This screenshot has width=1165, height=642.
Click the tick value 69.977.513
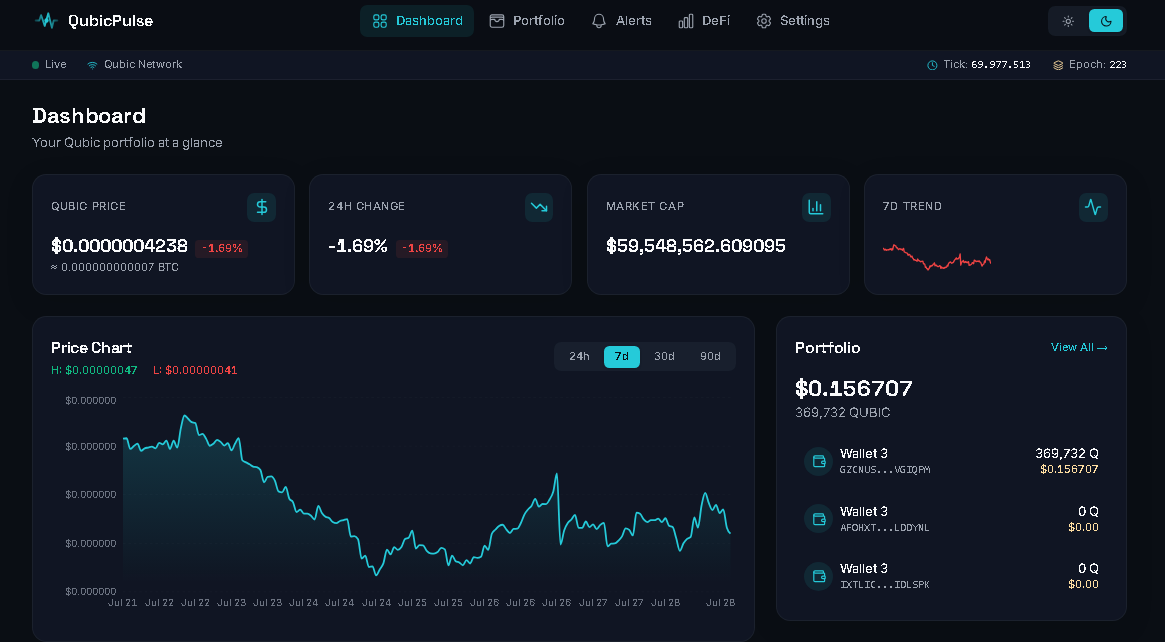click(1001, 65)
